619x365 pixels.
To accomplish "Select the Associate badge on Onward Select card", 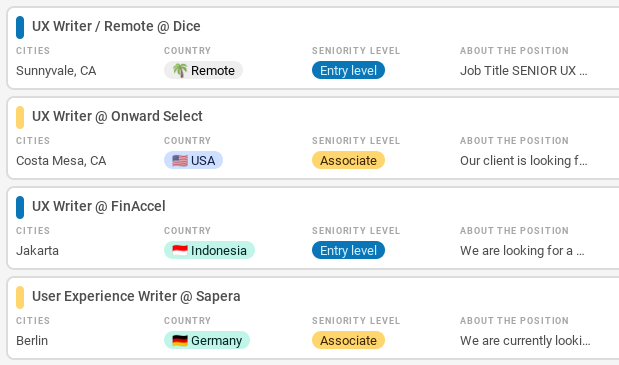I will [348, 160].
